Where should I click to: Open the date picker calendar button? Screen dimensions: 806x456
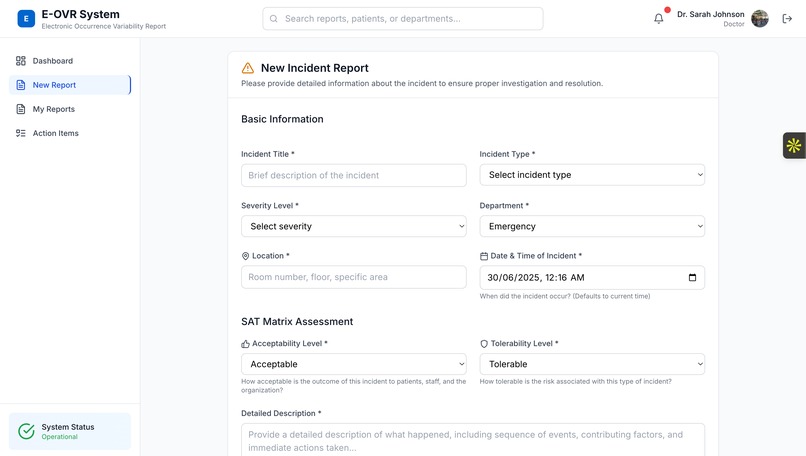(692, 278)
